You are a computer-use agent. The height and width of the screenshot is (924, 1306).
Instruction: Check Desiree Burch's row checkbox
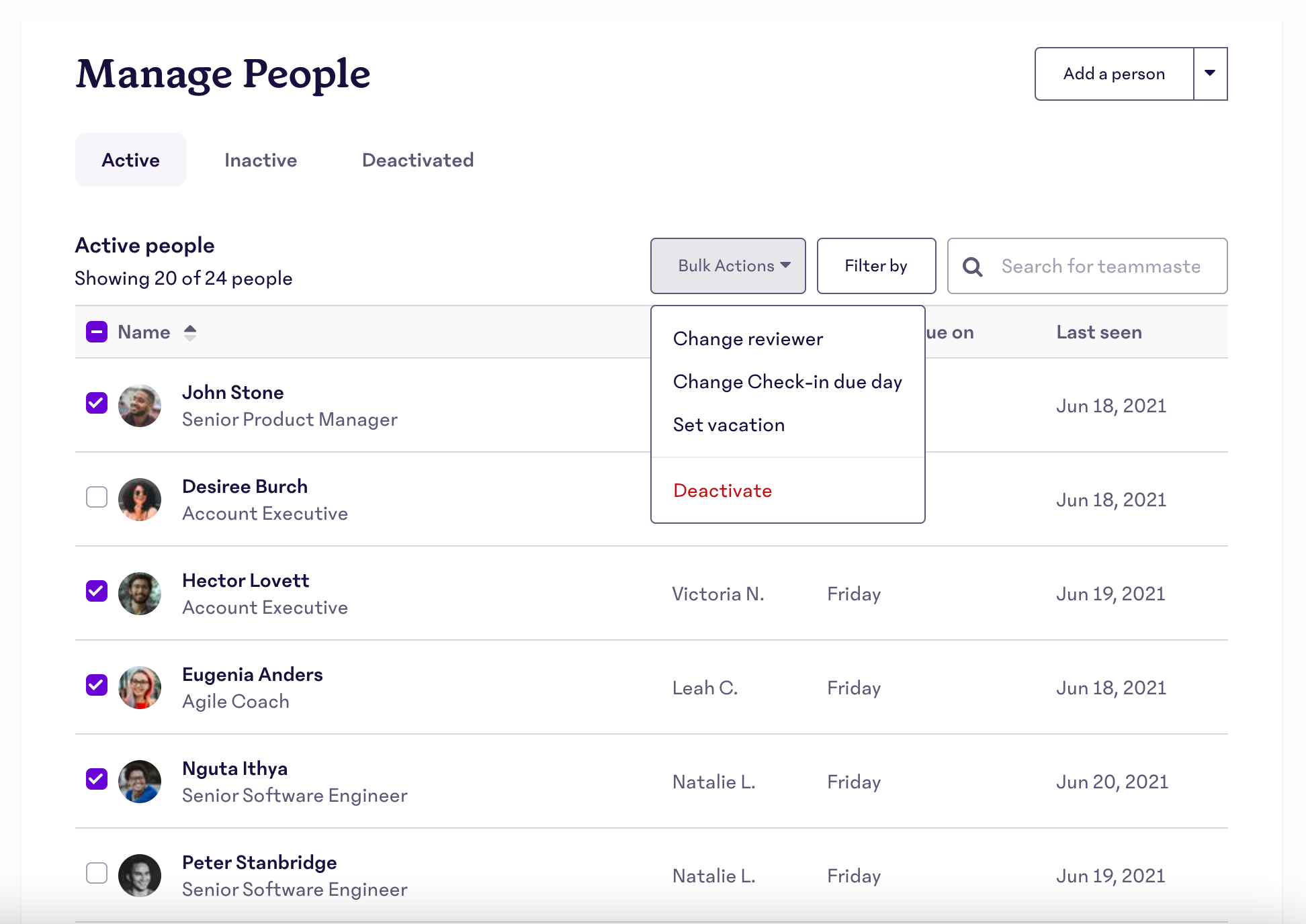click(x=97, y=497)
